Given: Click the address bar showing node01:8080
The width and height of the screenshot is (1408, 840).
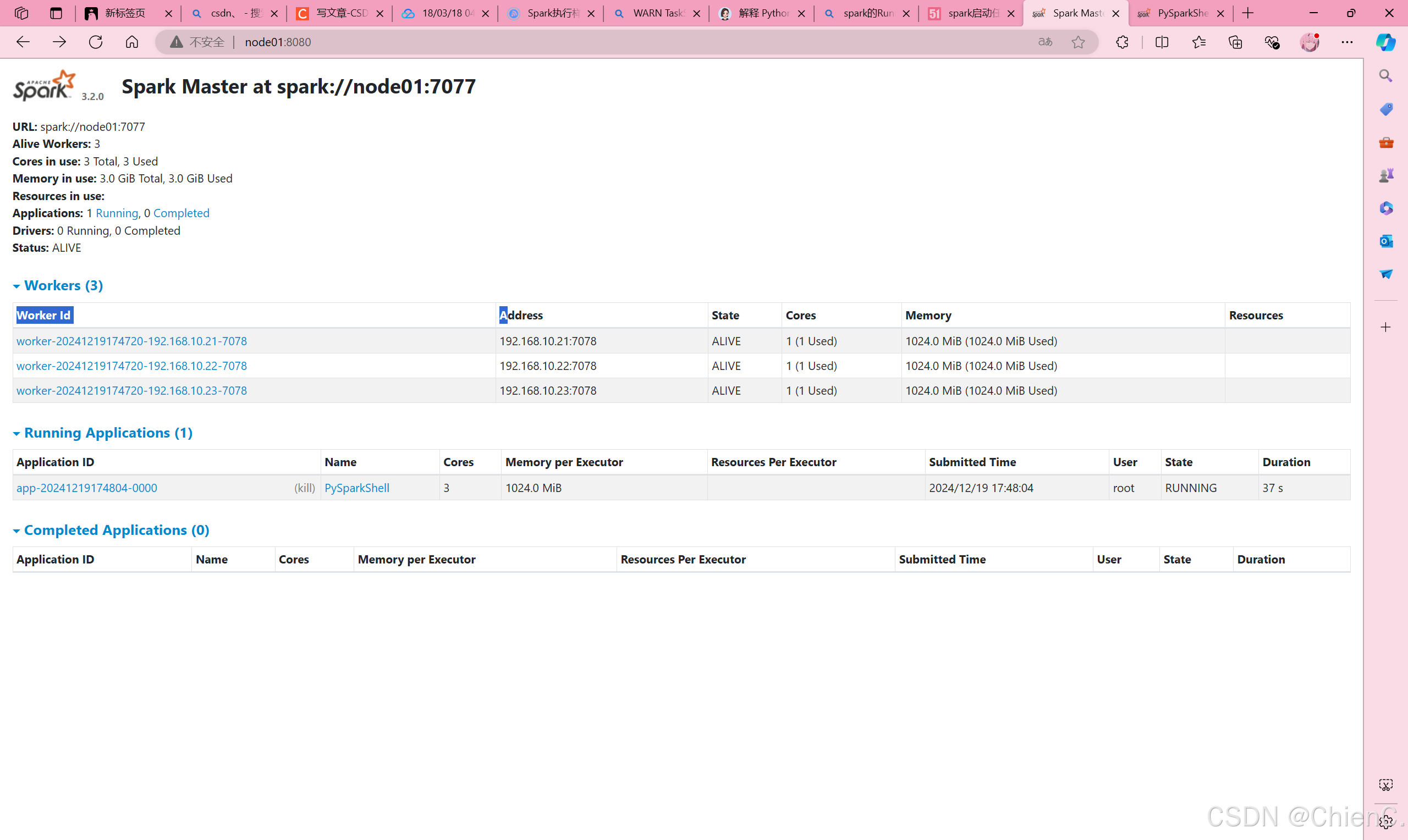Looking at the screenshot, I should (x=277, y=41).
